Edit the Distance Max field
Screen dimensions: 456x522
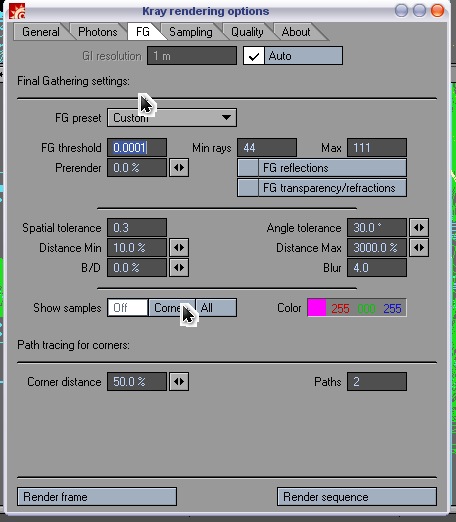click(x=377, y=248)
